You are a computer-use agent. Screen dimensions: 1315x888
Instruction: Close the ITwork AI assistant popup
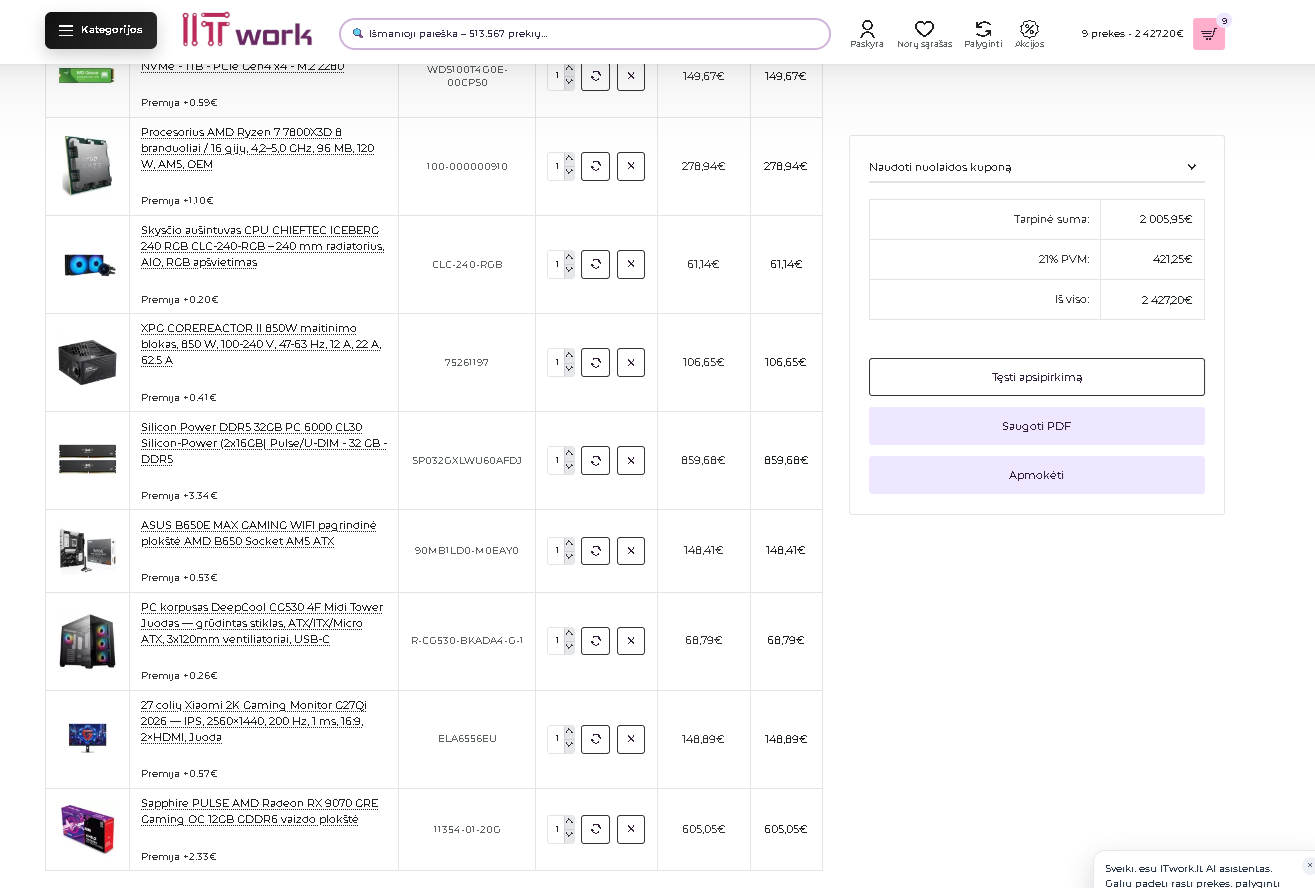click(x=1309, y=865)
